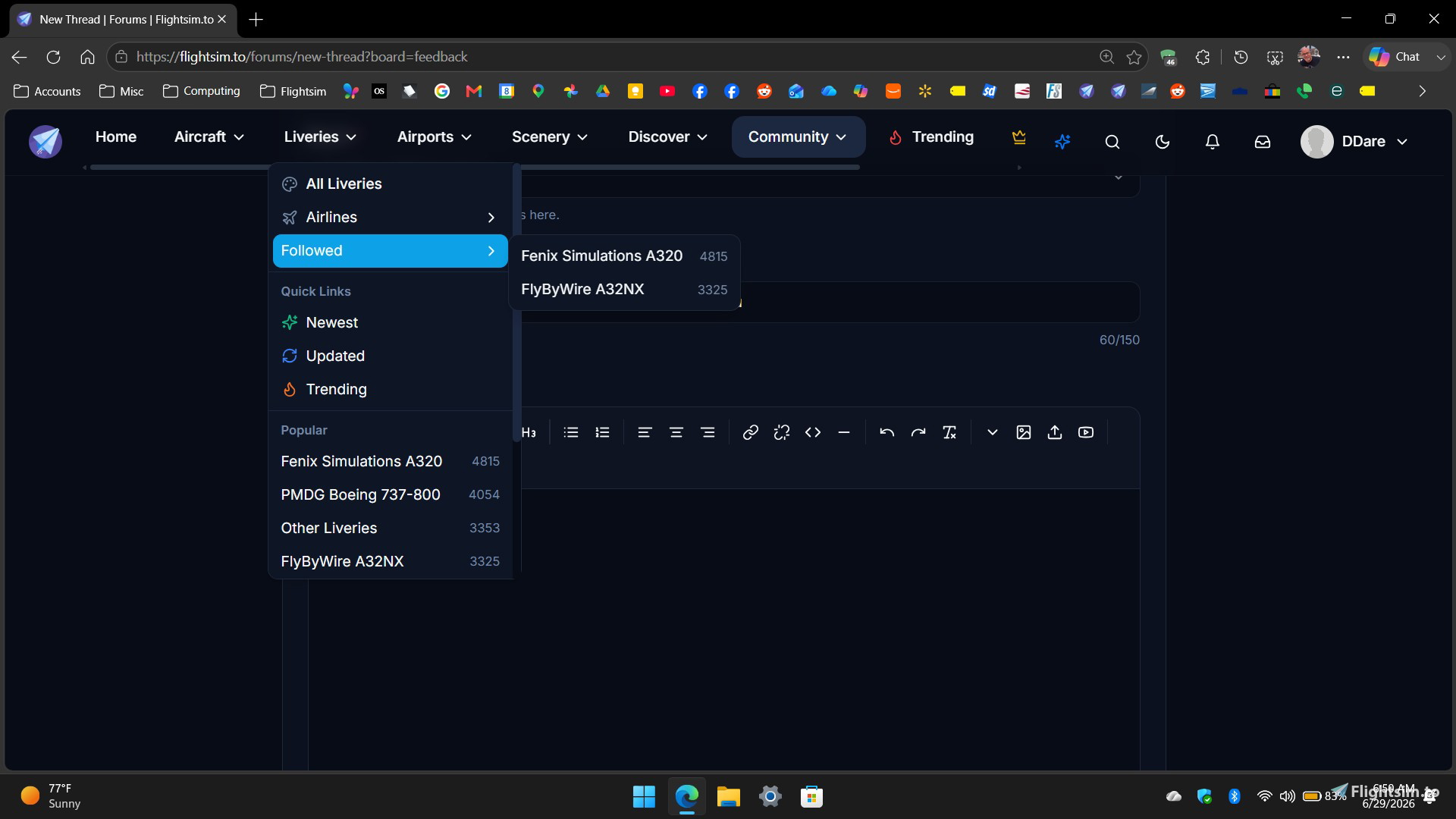This screenshot has width=1456, height=819.
Task: Insert code block in editor
Action: point(813,432)
